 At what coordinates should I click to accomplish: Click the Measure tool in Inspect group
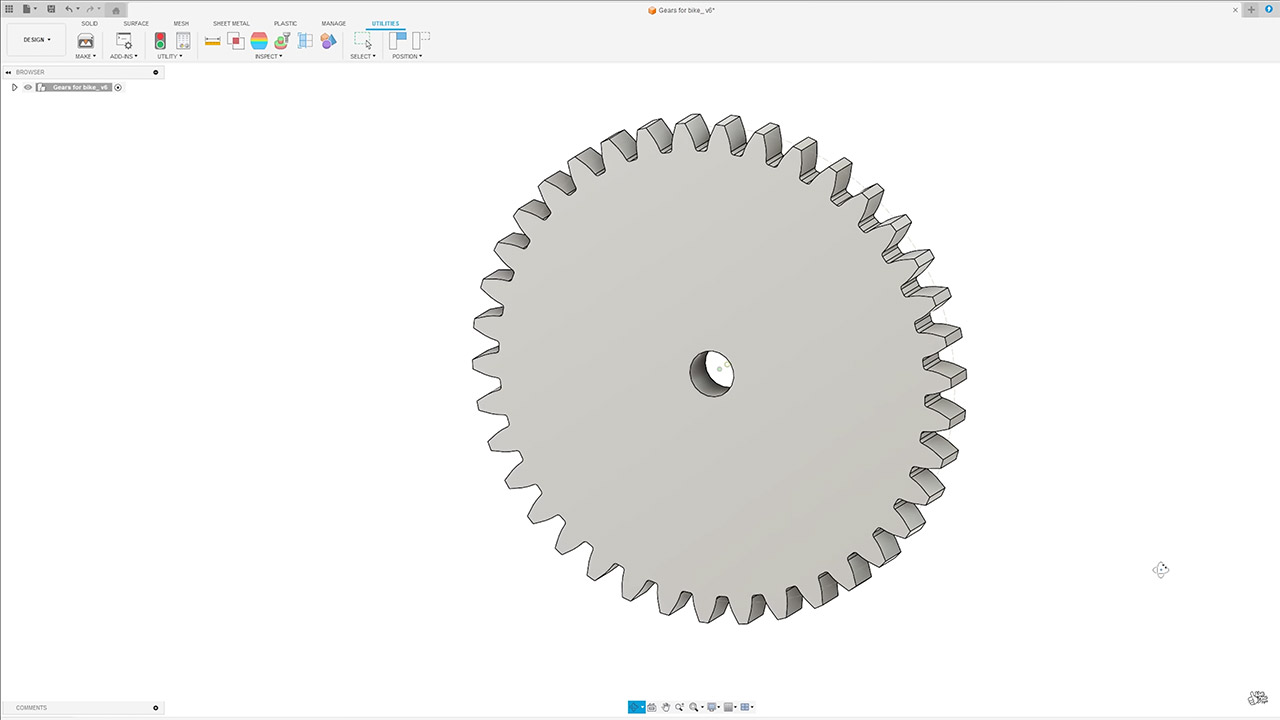pos(212,41)
